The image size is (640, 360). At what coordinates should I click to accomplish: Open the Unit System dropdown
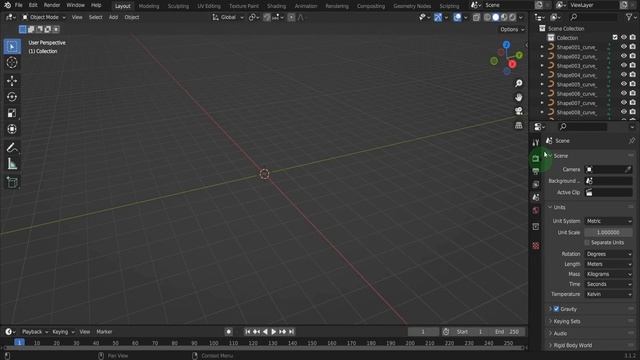click(x=608, y=221)
